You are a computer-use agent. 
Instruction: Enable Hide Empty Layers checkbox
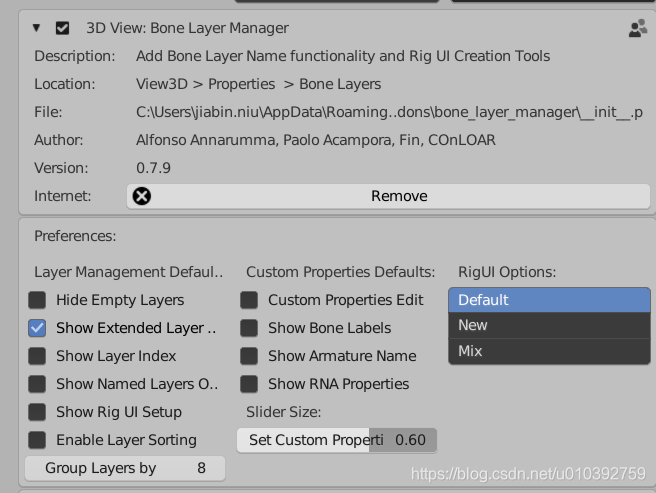click(x=37, y=300)
